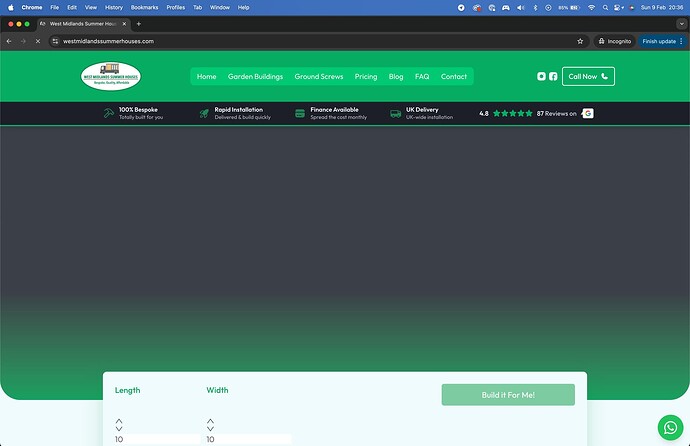Open a new tab with plus icon

tap(139, 24)
